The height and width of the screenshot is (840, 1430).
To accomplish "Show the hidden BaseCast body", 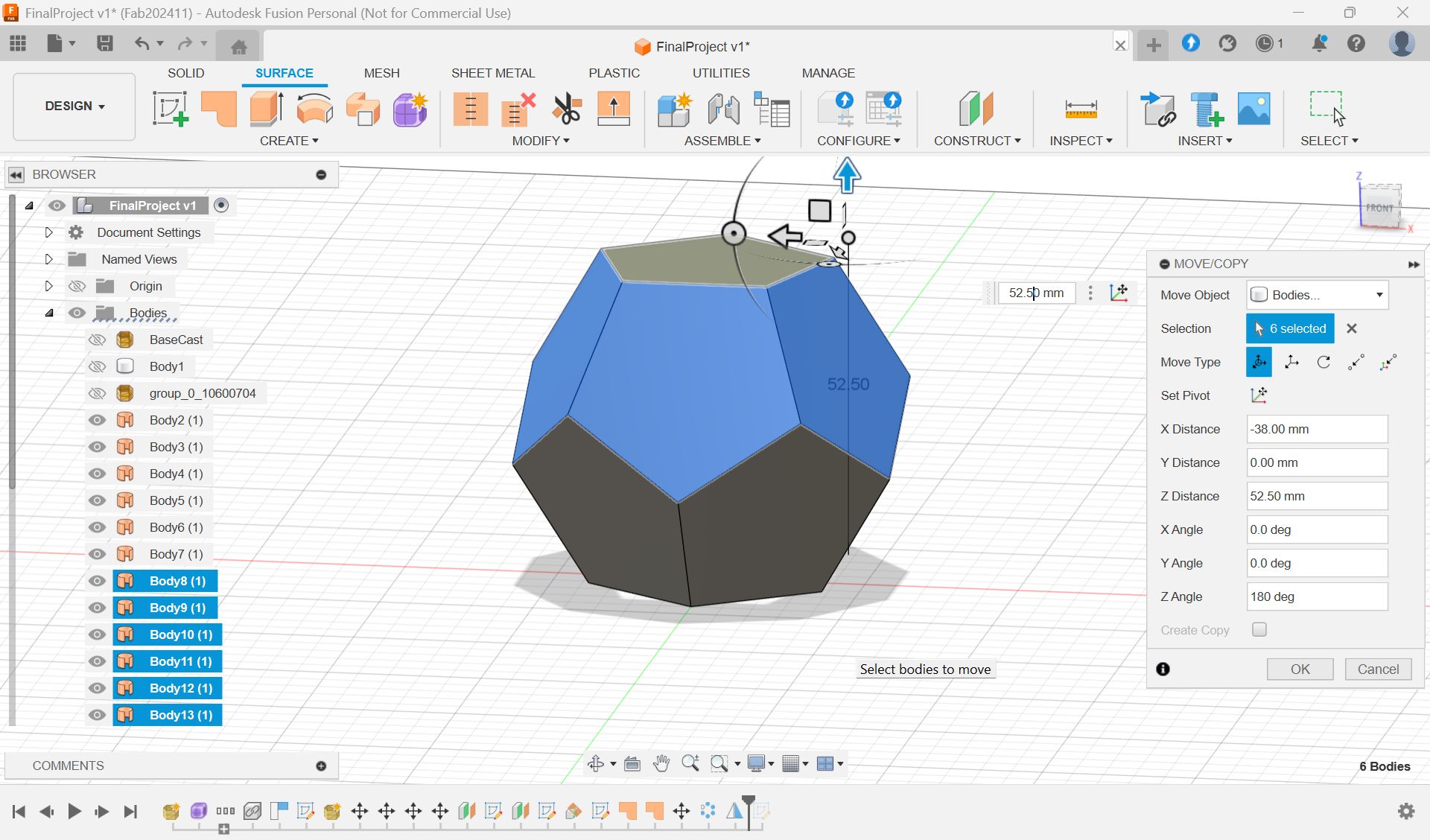I will pos(97,340).
